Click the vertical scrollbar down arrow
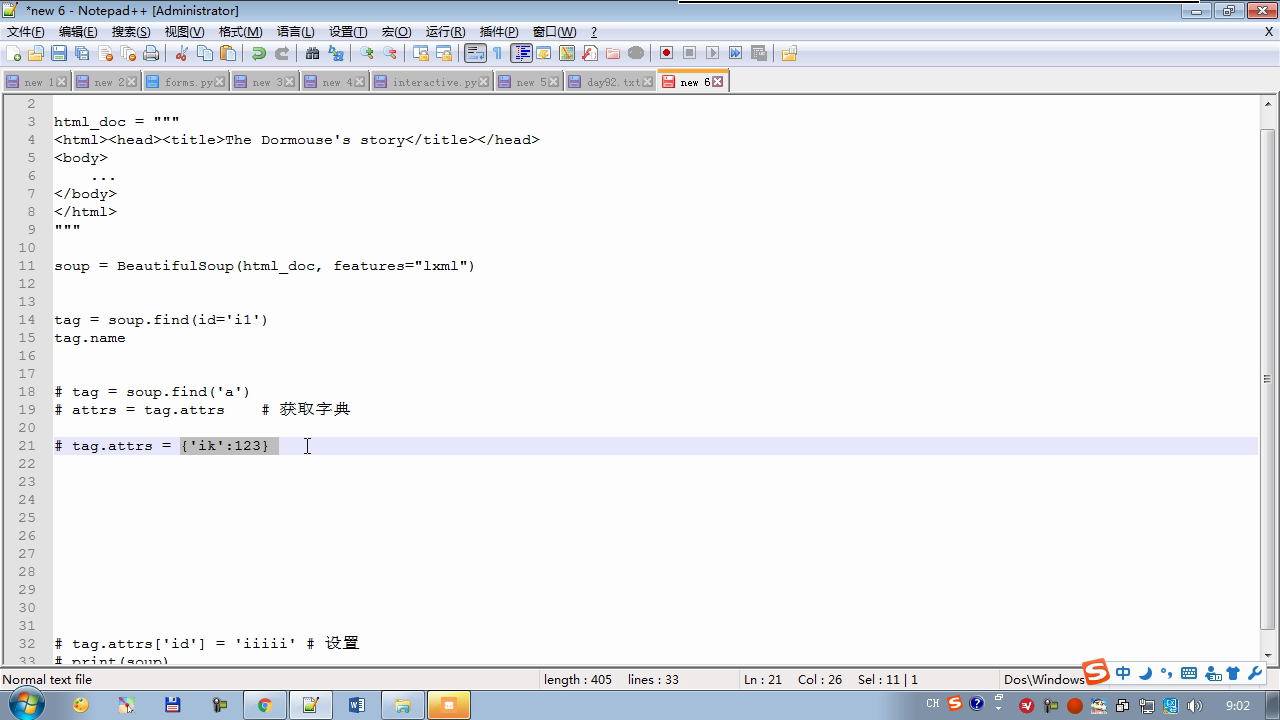The height and width of the screenshot is (720, 1280). coord(1268,655)
